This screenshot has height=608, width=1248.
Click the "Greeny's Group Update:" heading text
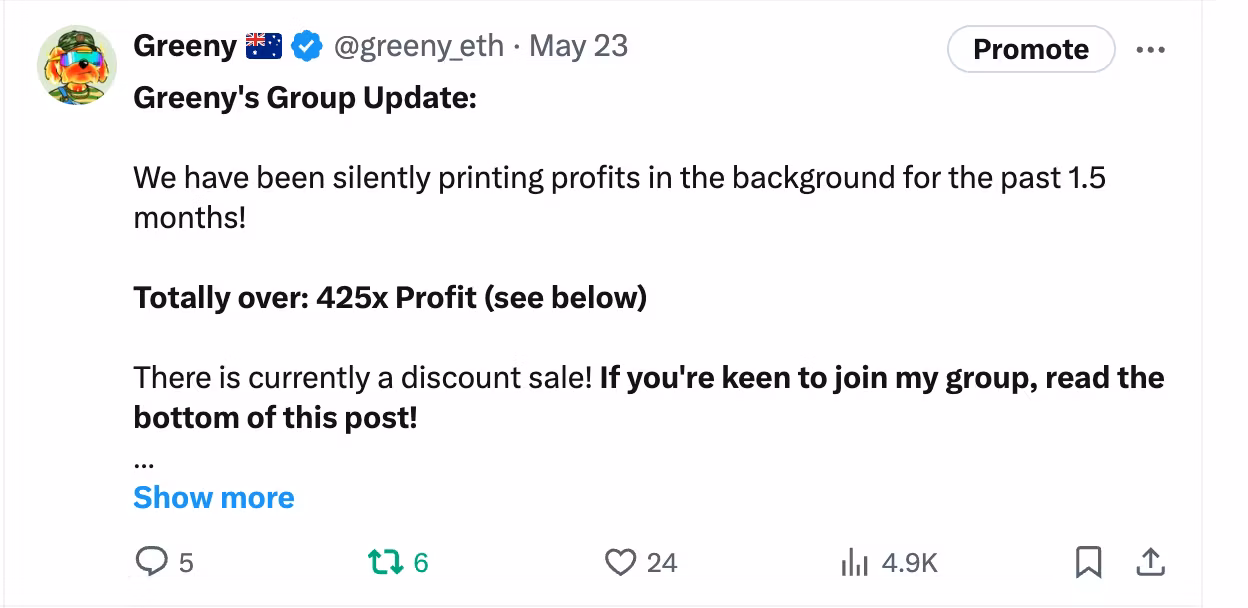tap(305, 99)
